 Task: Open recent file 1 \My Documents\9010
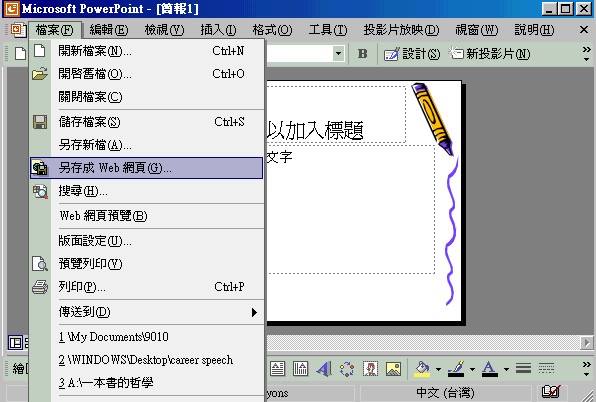pyautogui.click(x=147, y=337)
